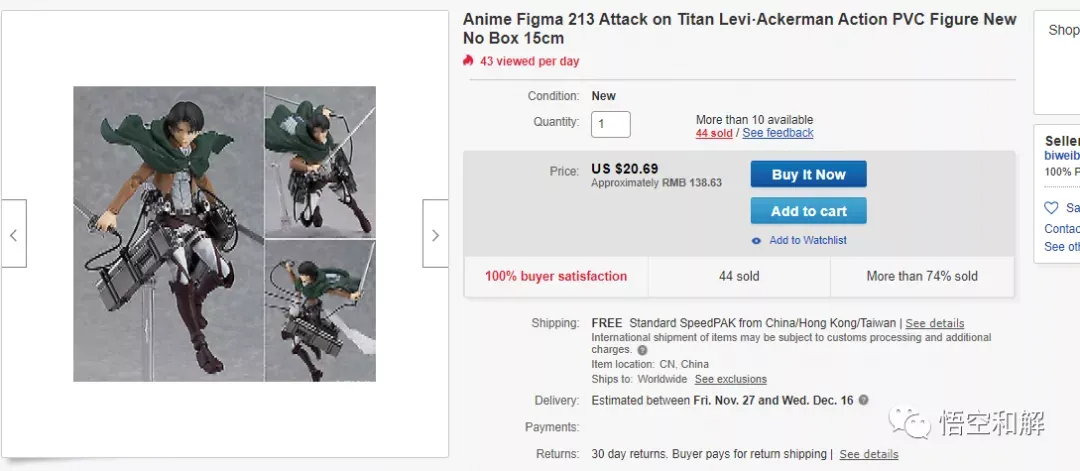
Task: Click the See other items link
Action: pyautogui.click(x=1062, y=246)
